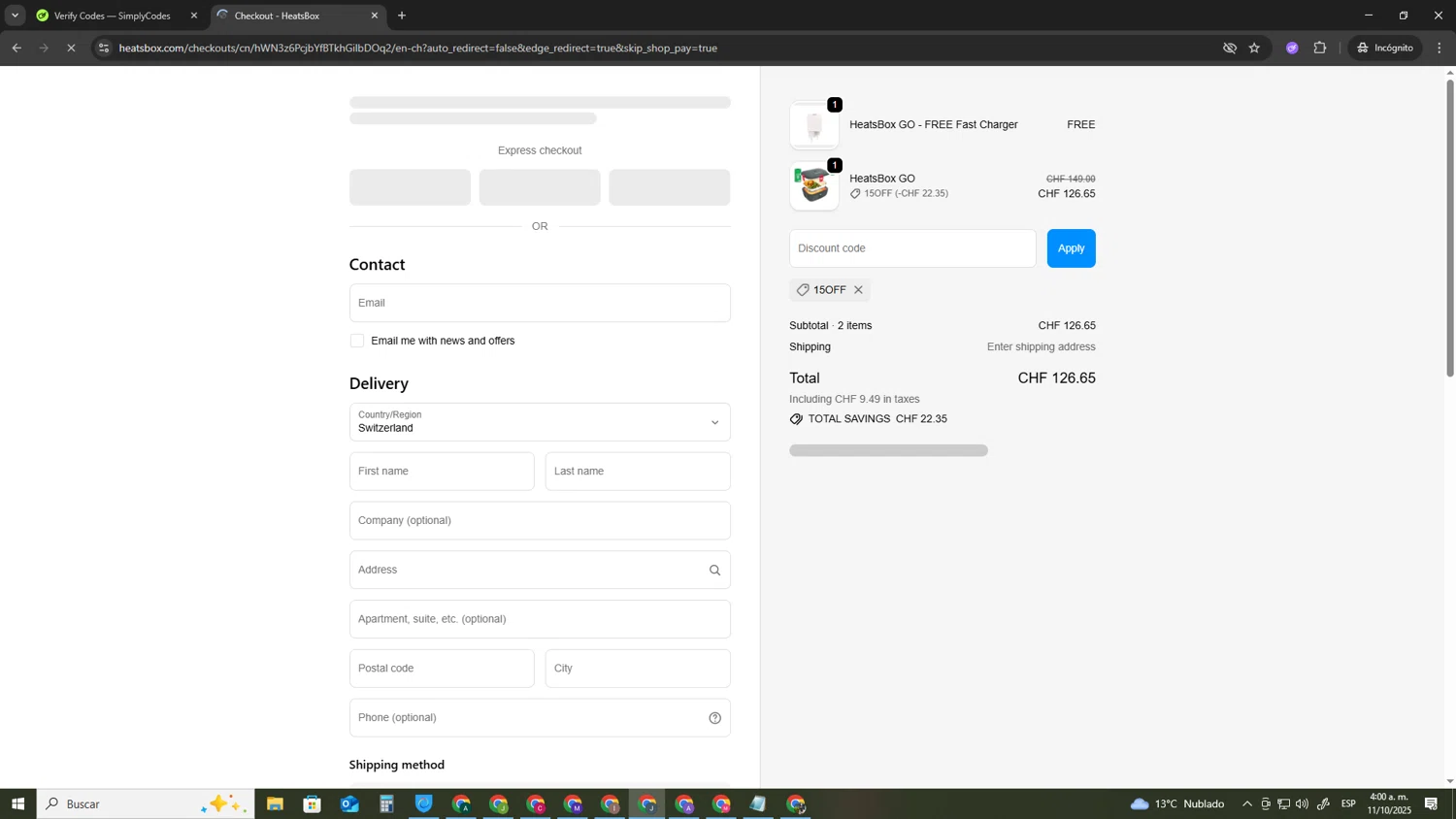
Task: Open File Explorer from the taskbar
Action: coord(275,804)
